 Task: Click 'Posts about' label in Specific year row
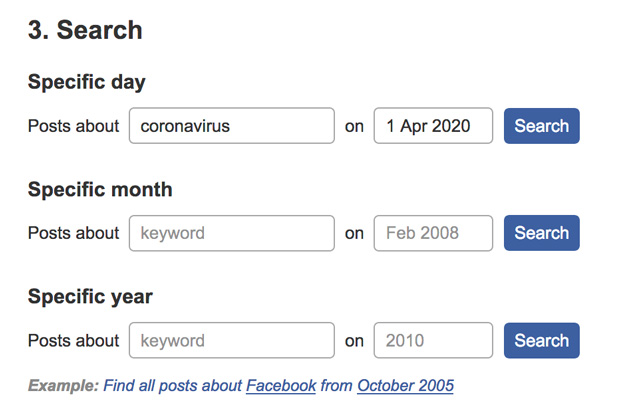73,340
